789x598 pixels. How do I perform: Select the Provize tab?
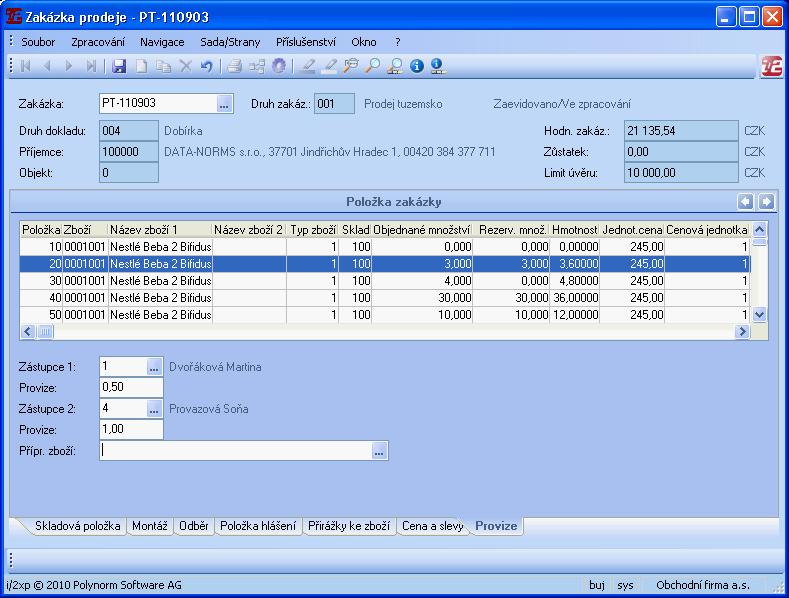pos(496,526)
